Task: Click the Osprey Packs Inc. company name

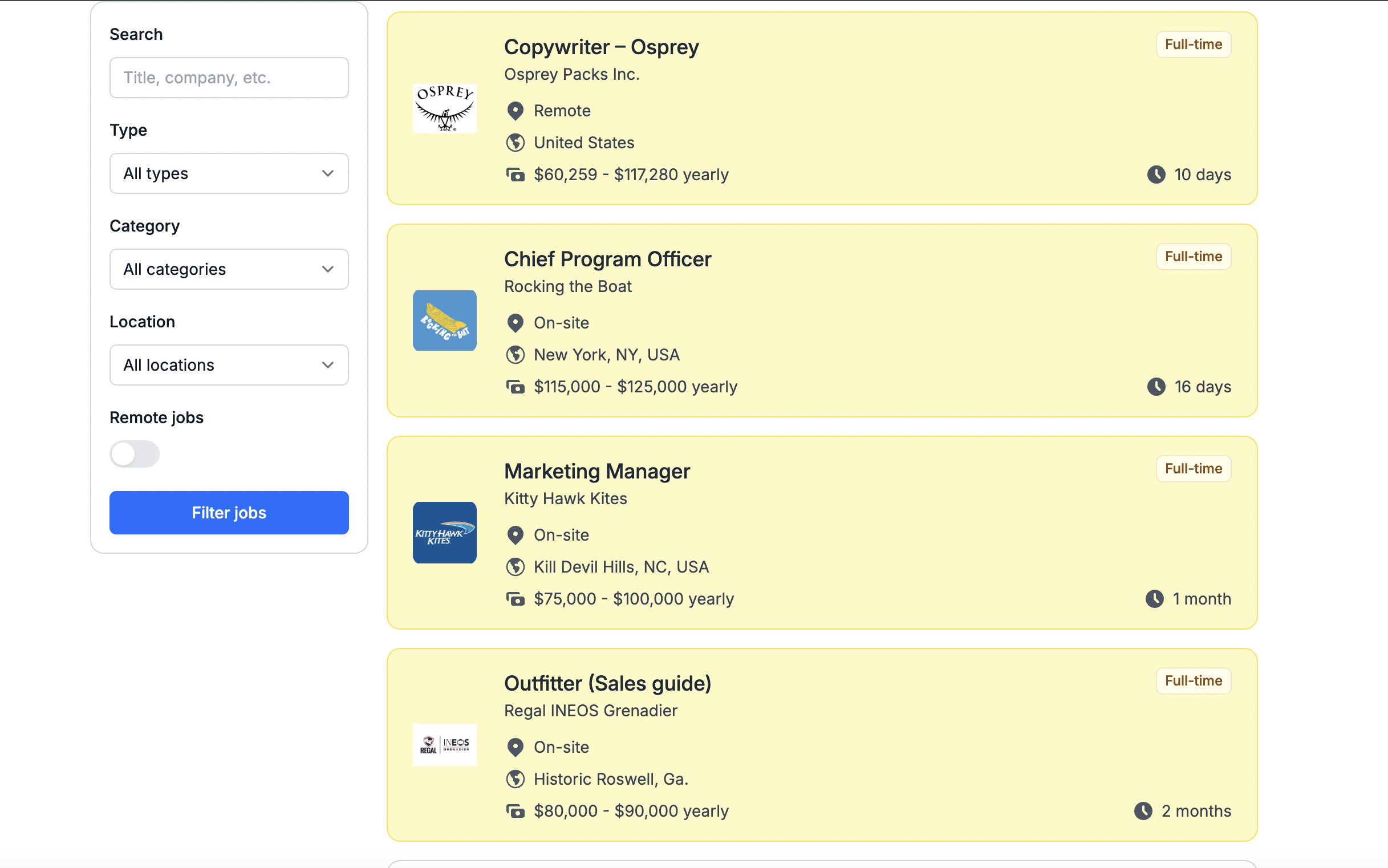Action: coord(572,75)
